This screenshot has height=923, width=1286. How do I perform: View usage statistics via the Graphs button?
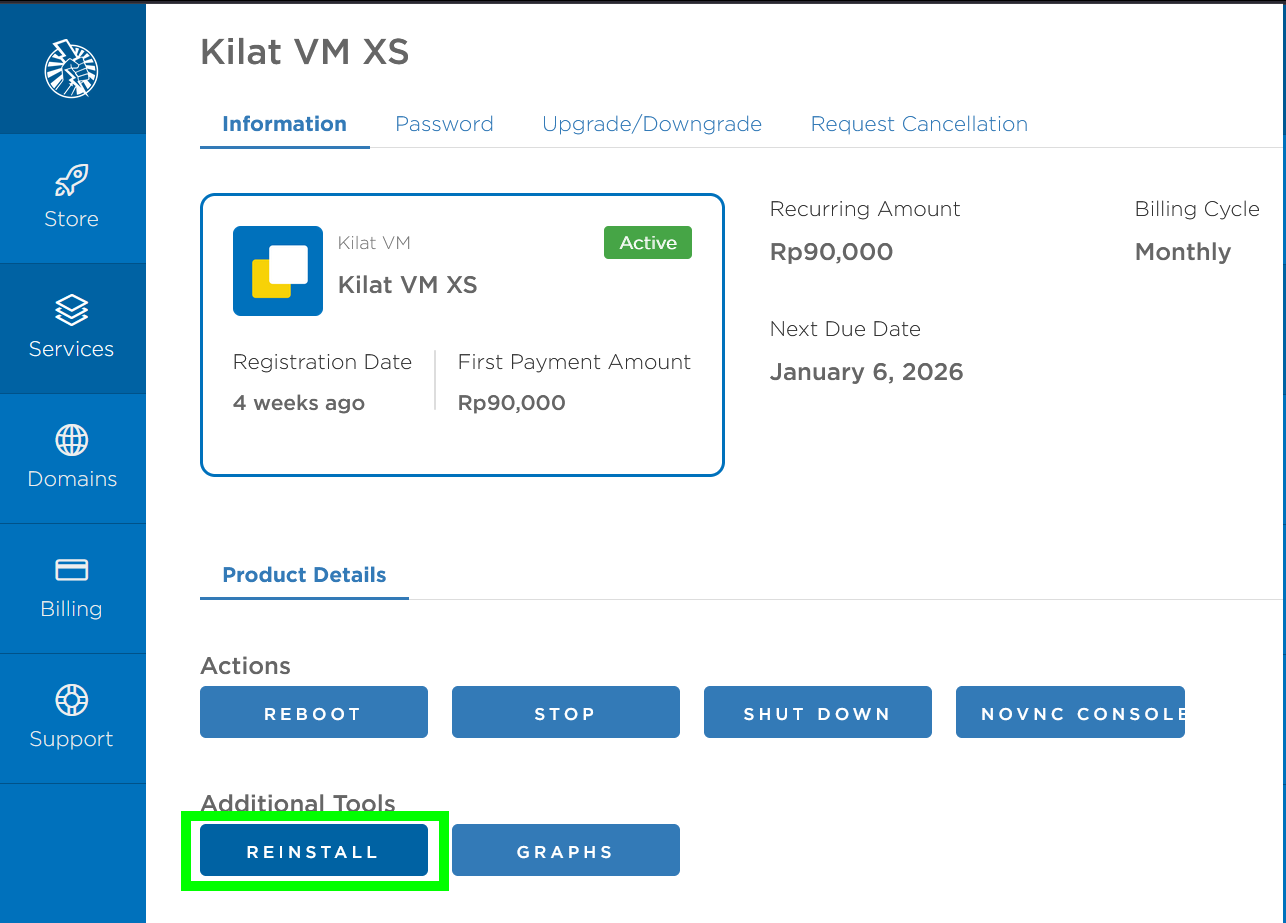565,850
